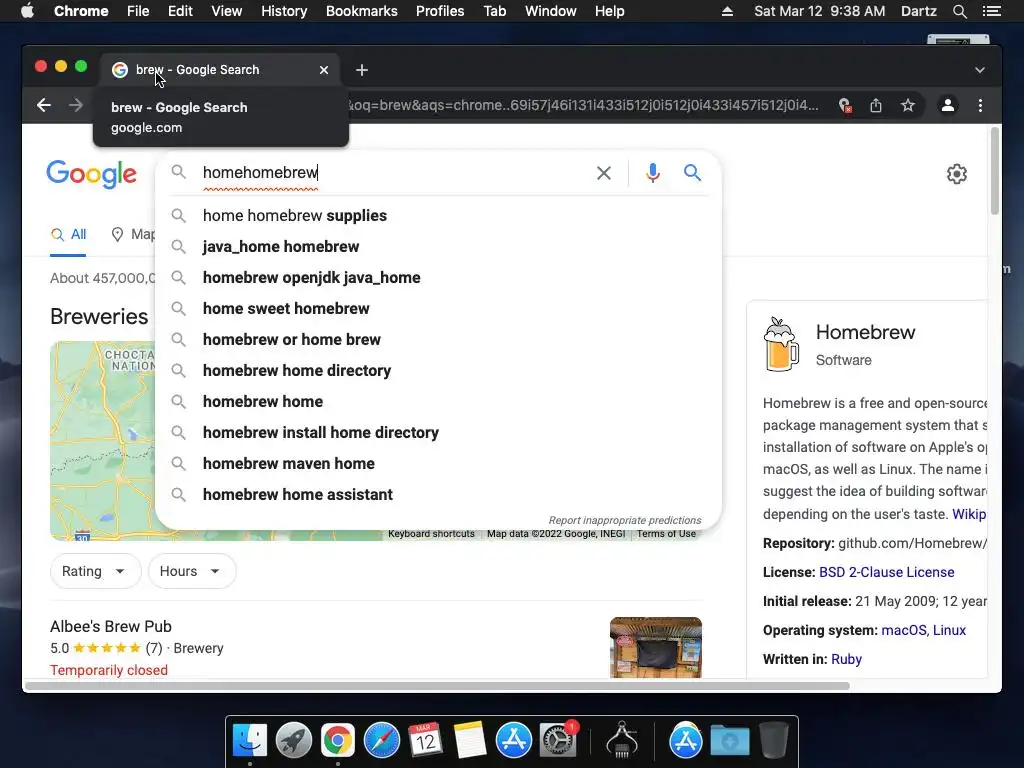Image resolution: width=1024 pixels, height=768 pixels.
Task: Expand the tab search chevron
Action: click(x=980, y=70)
